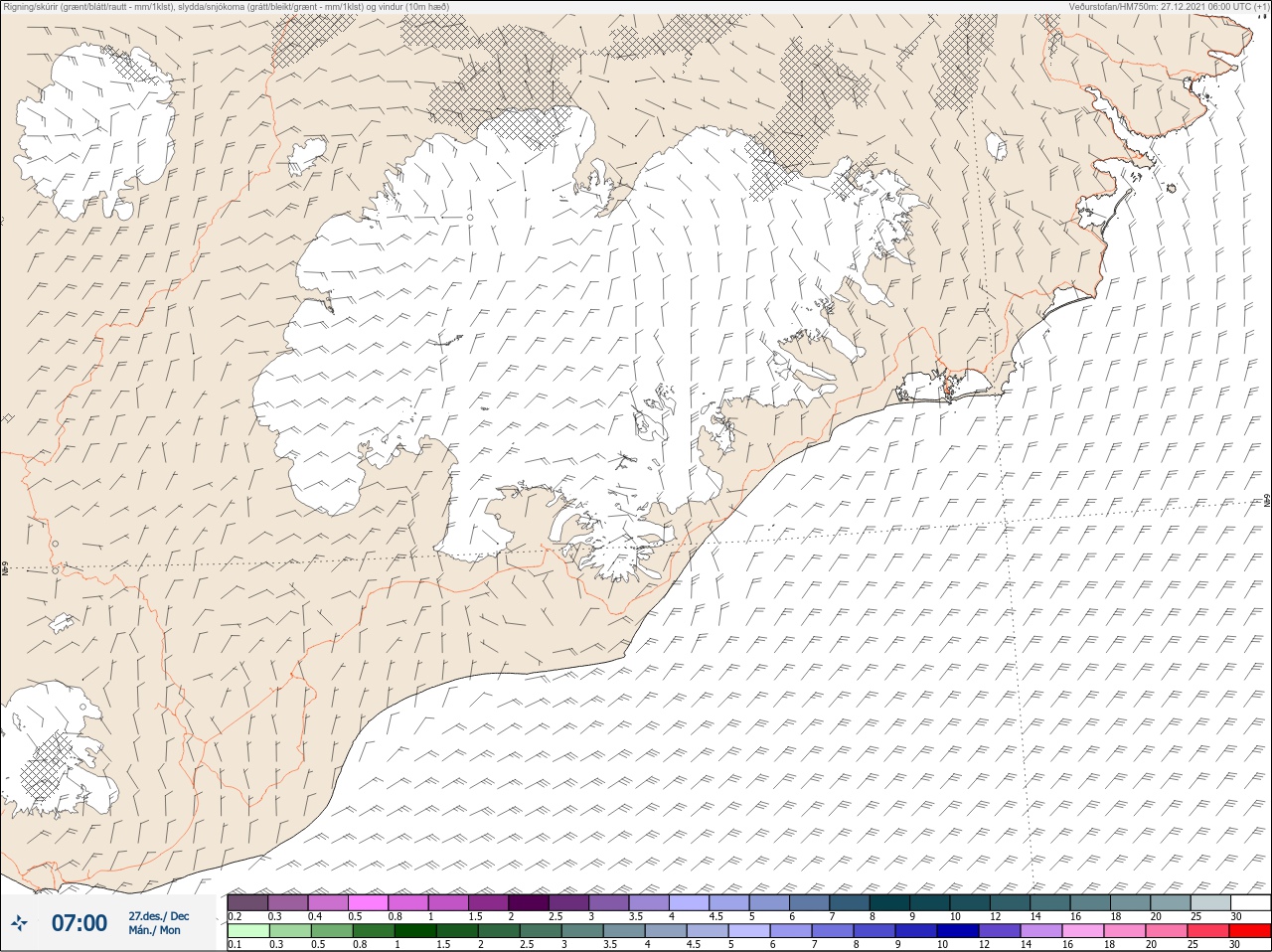Image resolution: width=1272 pixels, height=952 pixels.
Task: Click the "0.1" value under the lower legend
Action: tap(235, 944)
